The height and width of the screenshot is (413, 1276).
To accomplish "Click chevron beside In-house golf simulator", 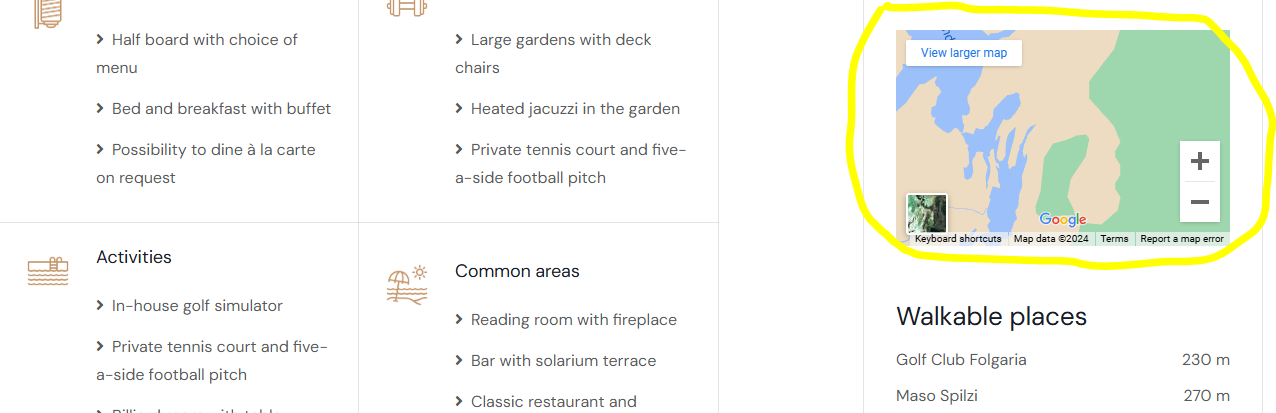I will pyautogui.click(x=101, y=306).
